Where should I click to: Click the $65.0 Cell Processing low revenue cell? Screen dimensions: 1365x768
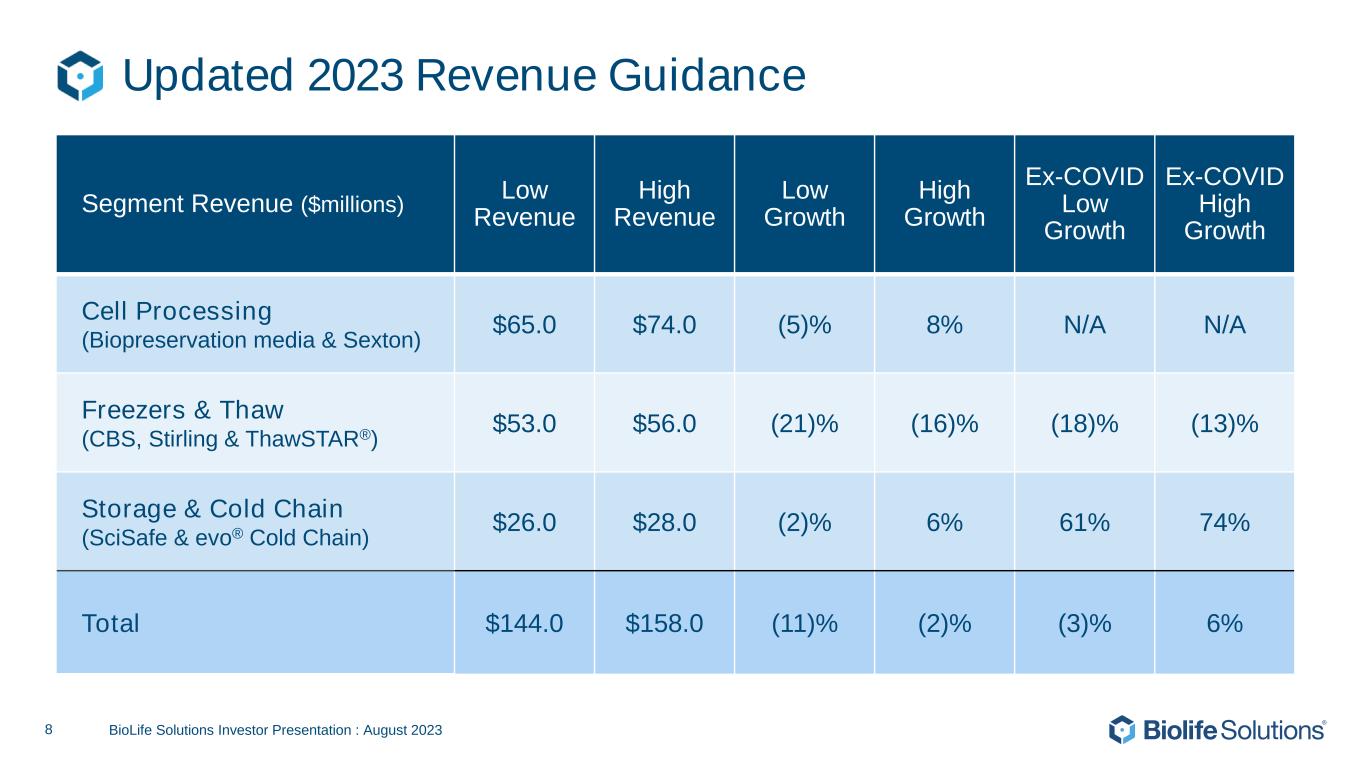524,325
